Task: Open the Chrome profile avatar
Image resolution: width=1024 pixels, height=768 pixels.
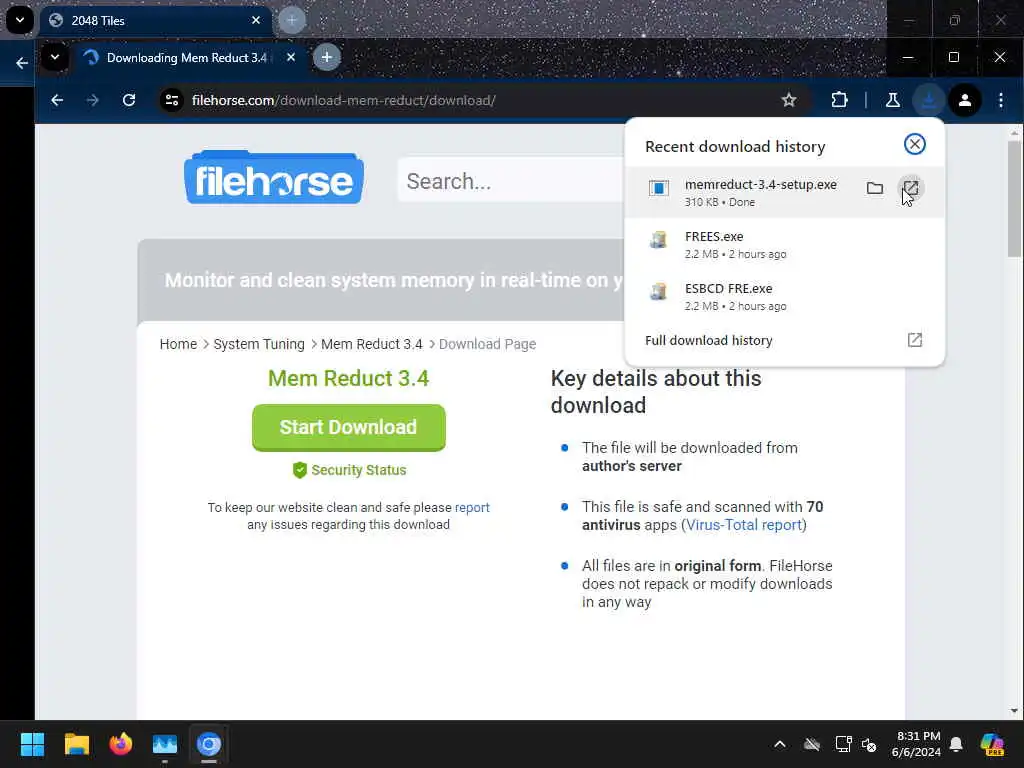Action: 965,100
